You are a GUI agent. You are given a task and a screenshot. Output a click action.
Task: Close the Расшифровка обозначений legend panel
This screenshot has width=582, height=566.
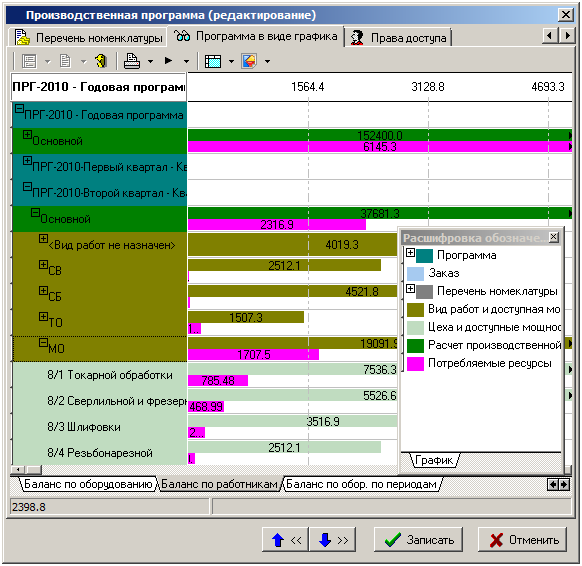coord(553,237)
